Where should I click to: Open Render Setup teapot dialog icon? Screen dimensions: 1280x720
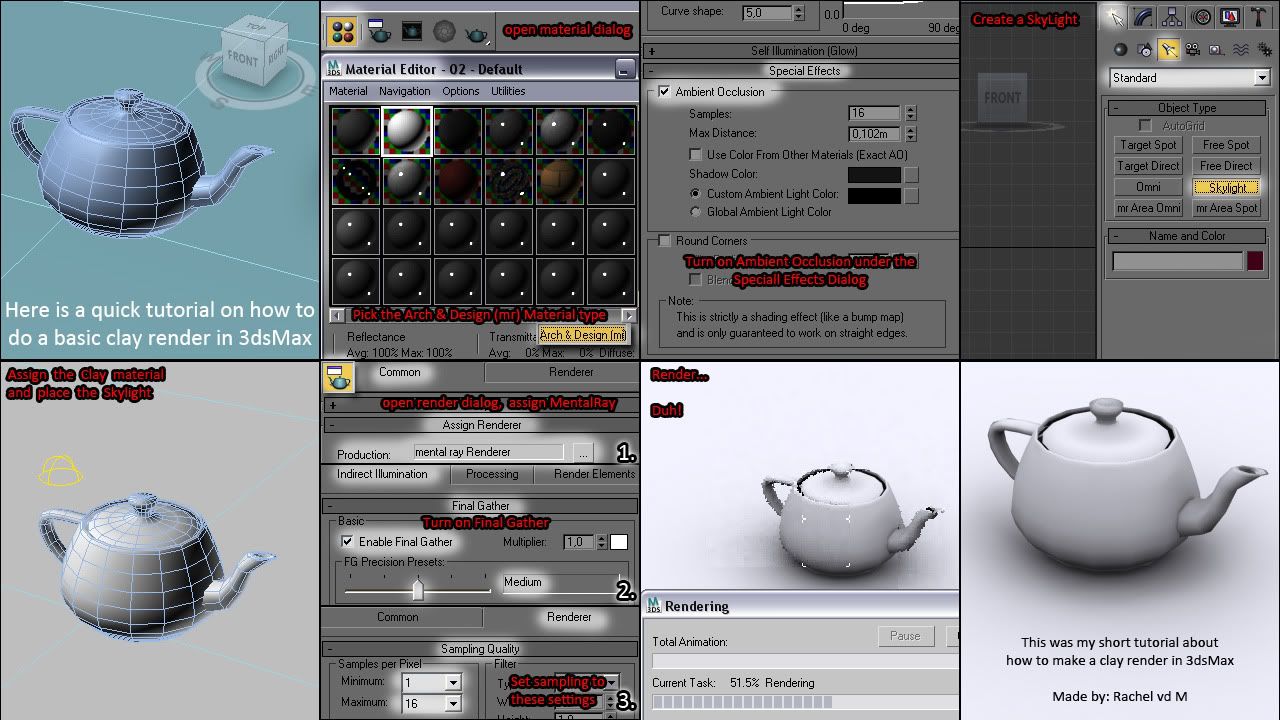pyautogui.click(x=379, y=32)
